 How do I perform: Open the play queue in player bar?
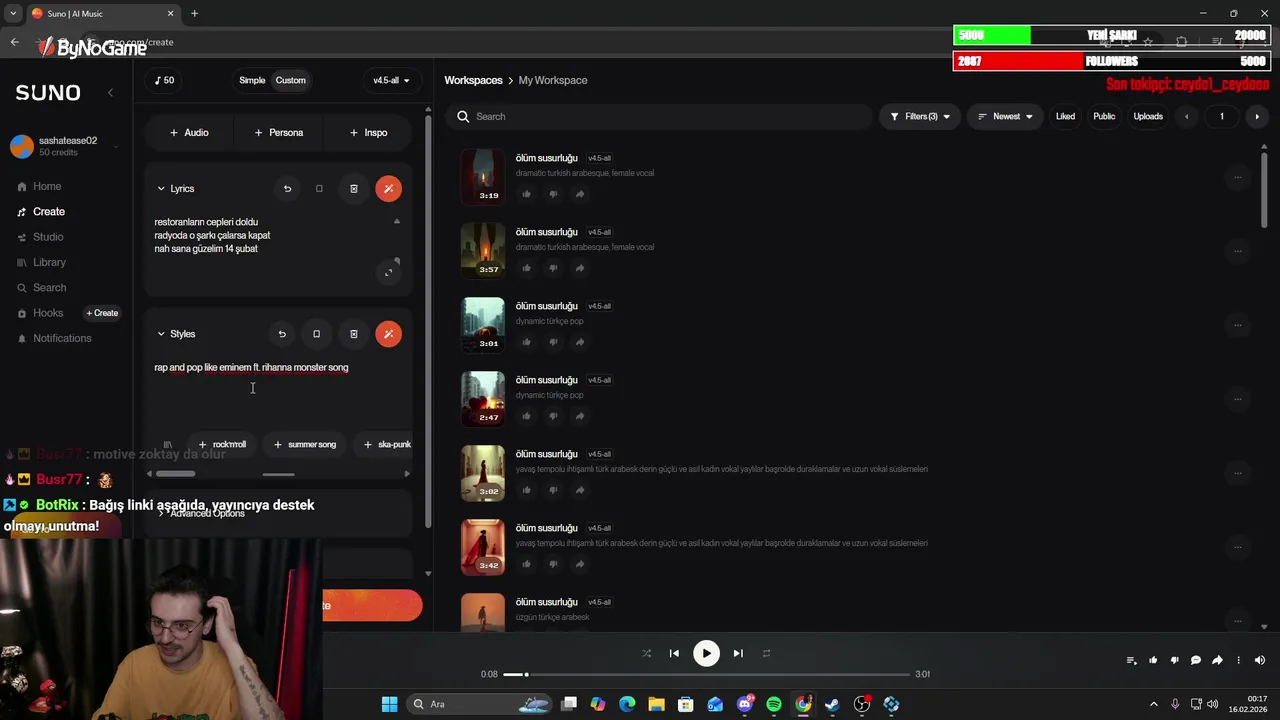[x=1131, y=660]
